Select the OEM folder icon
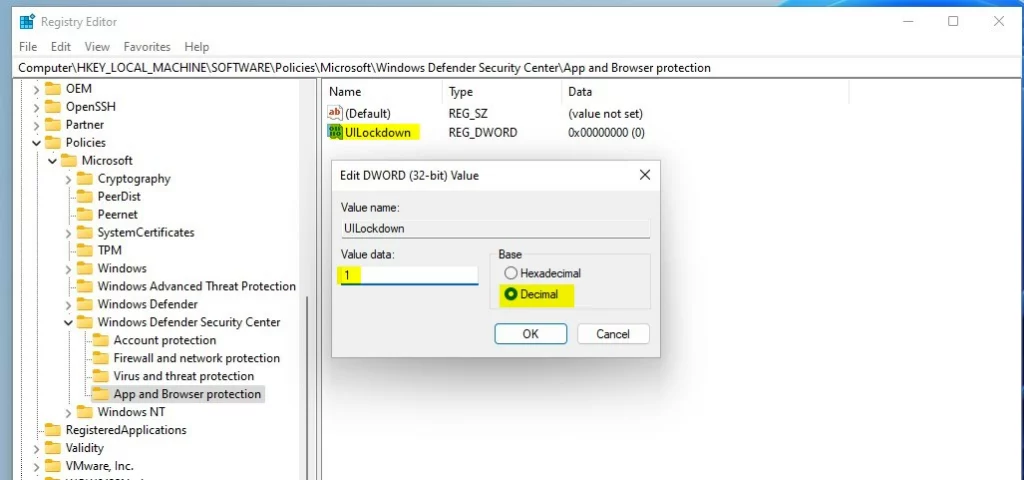 pyautogui.click(x=53, y=89)
